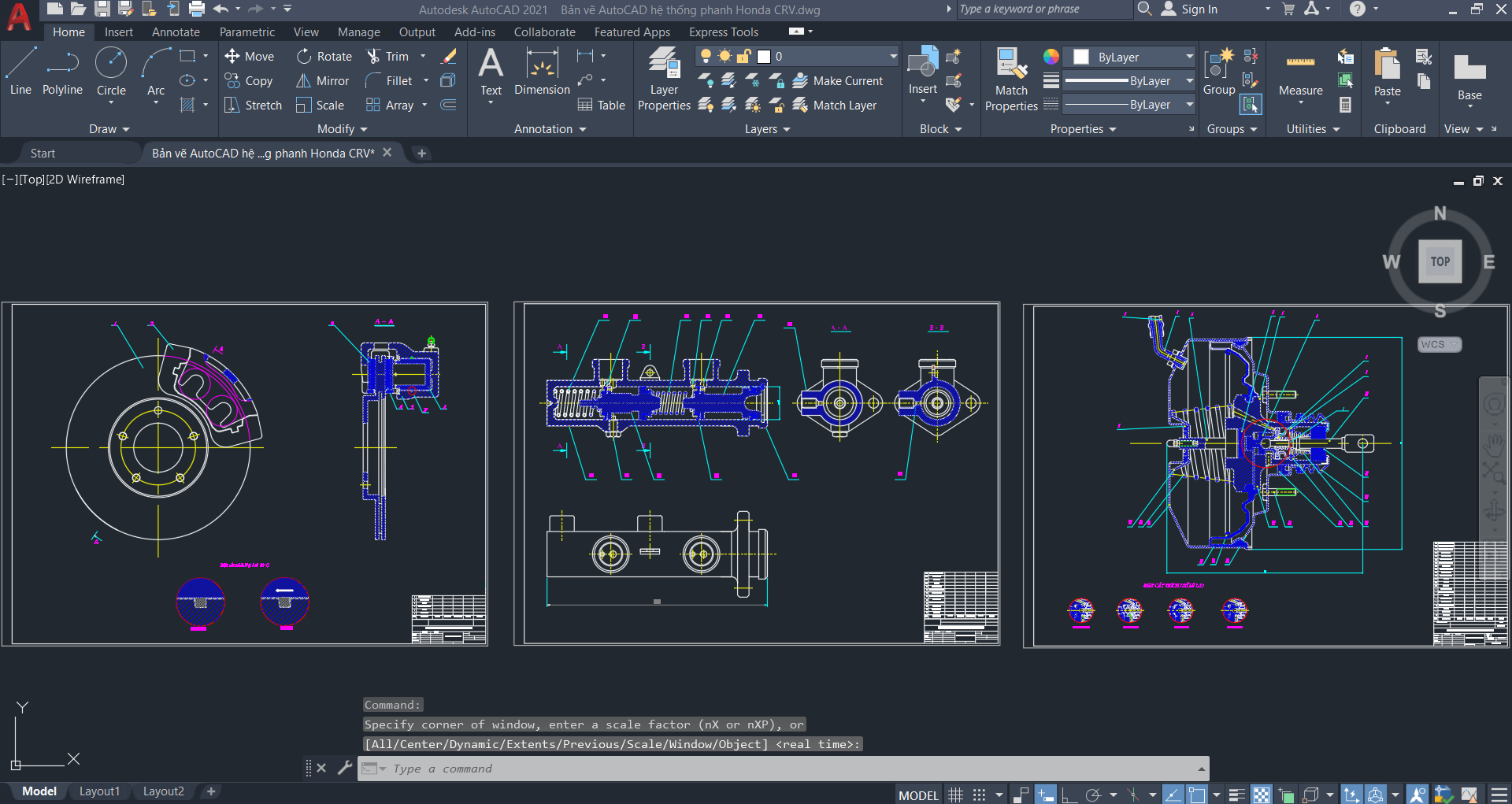The image size is (1512, 804).
Task: Toggle lineweight display in status bar
Action: click(x=1237, y=795)
